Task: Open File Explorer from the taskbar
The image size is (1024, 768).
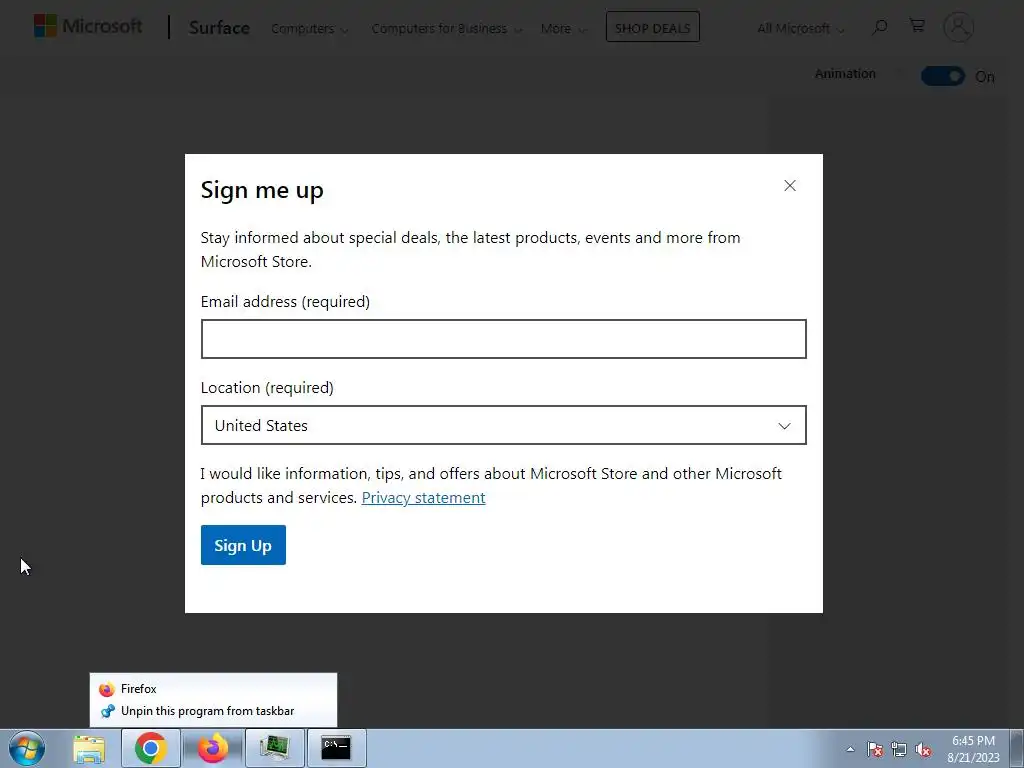Action: [x=89, y=748]
